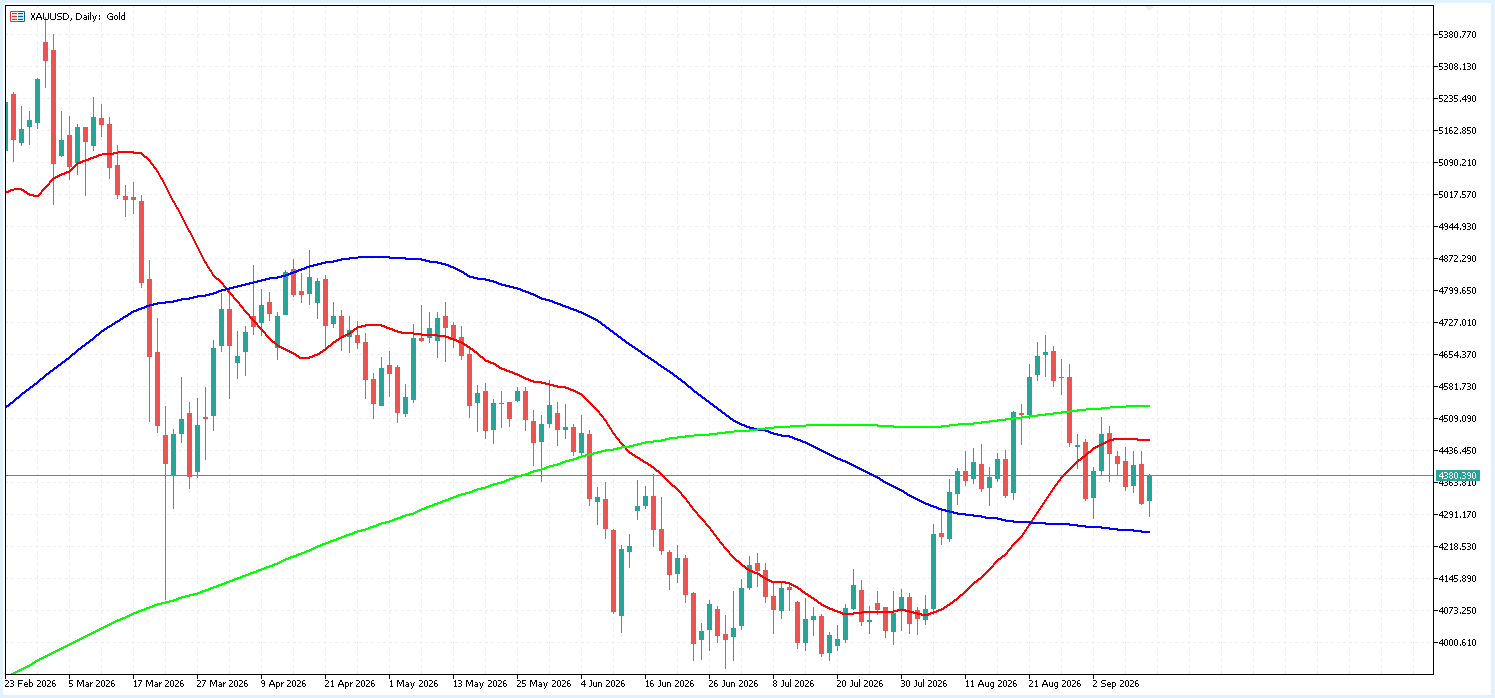The image size is (1495, 698).
Task: Click the 8 Jul 2026 date label
Action: [x=794, y=685]
